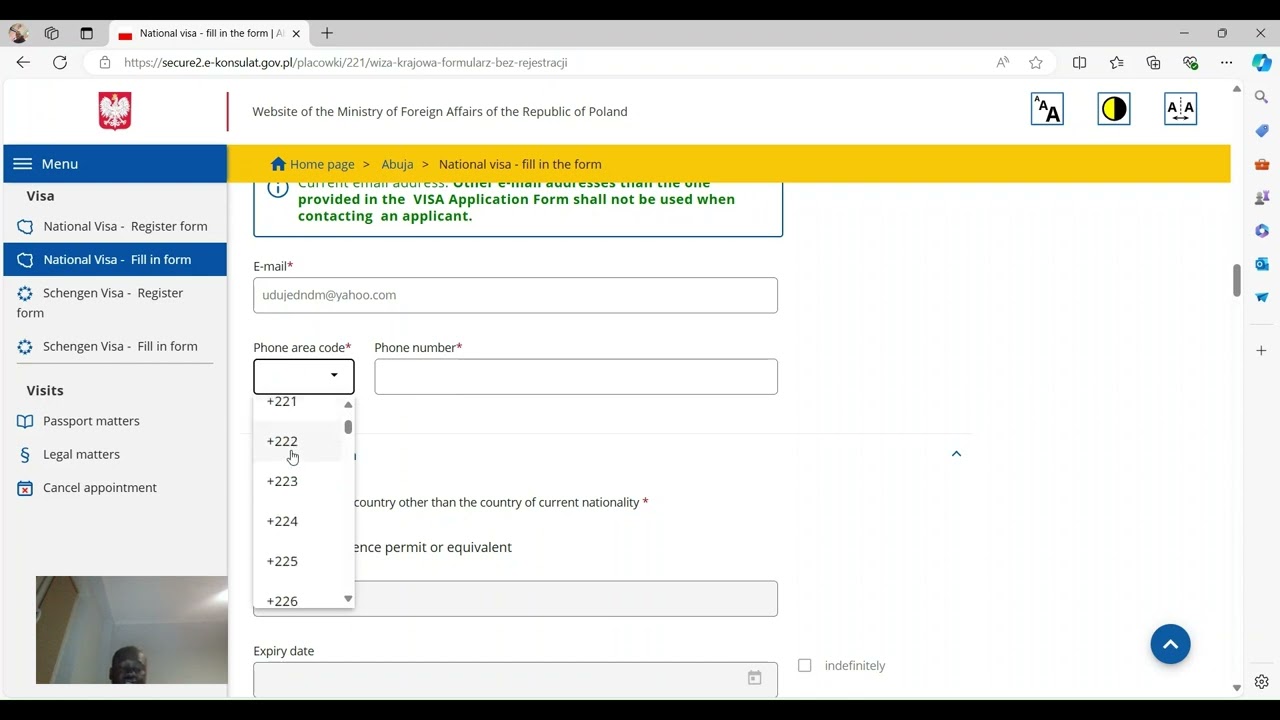Select the National Visa browser tab

208,33
